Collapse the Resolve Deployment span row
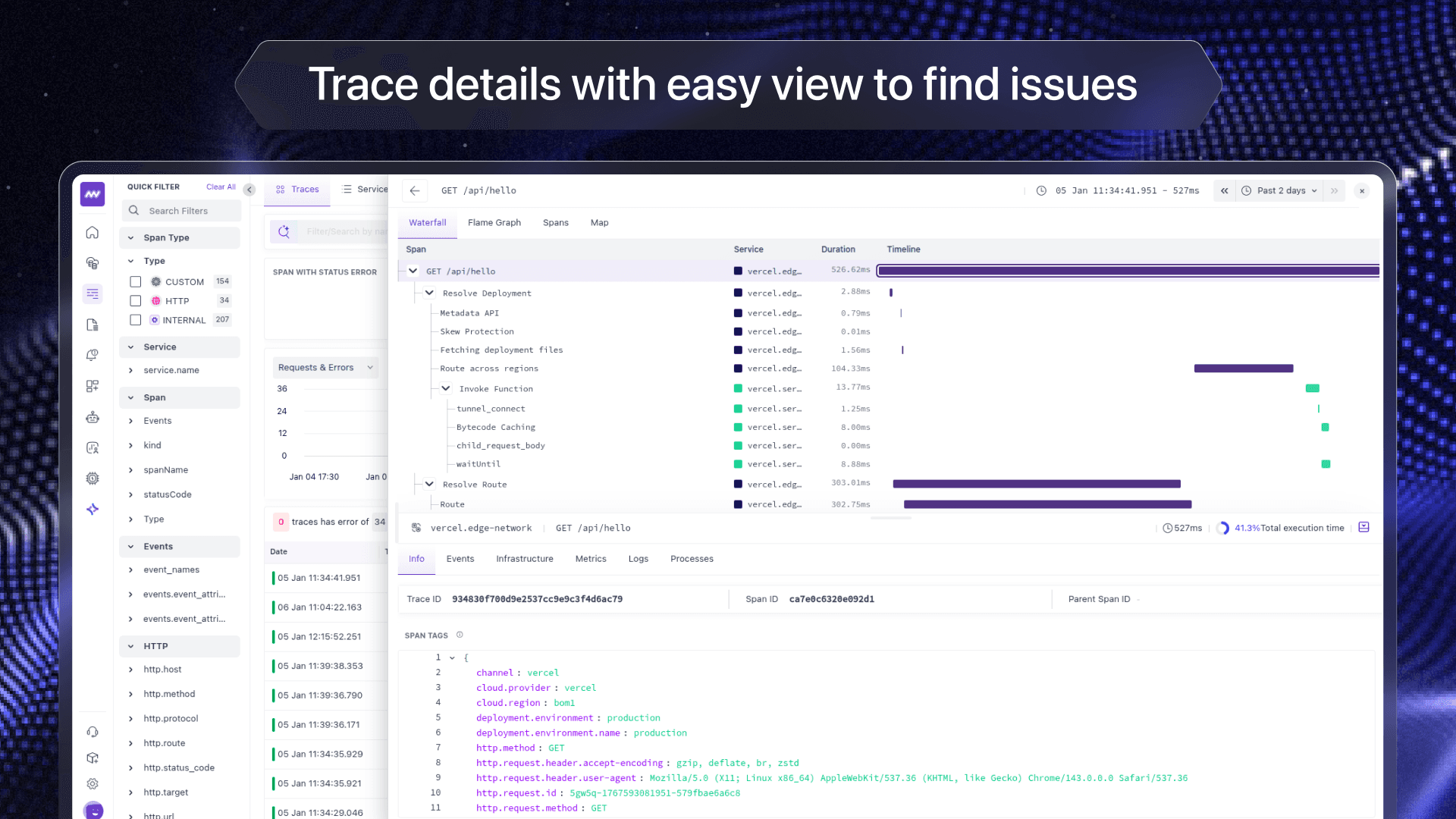This screenshot has width=1456, height=819. coord(429,293)
